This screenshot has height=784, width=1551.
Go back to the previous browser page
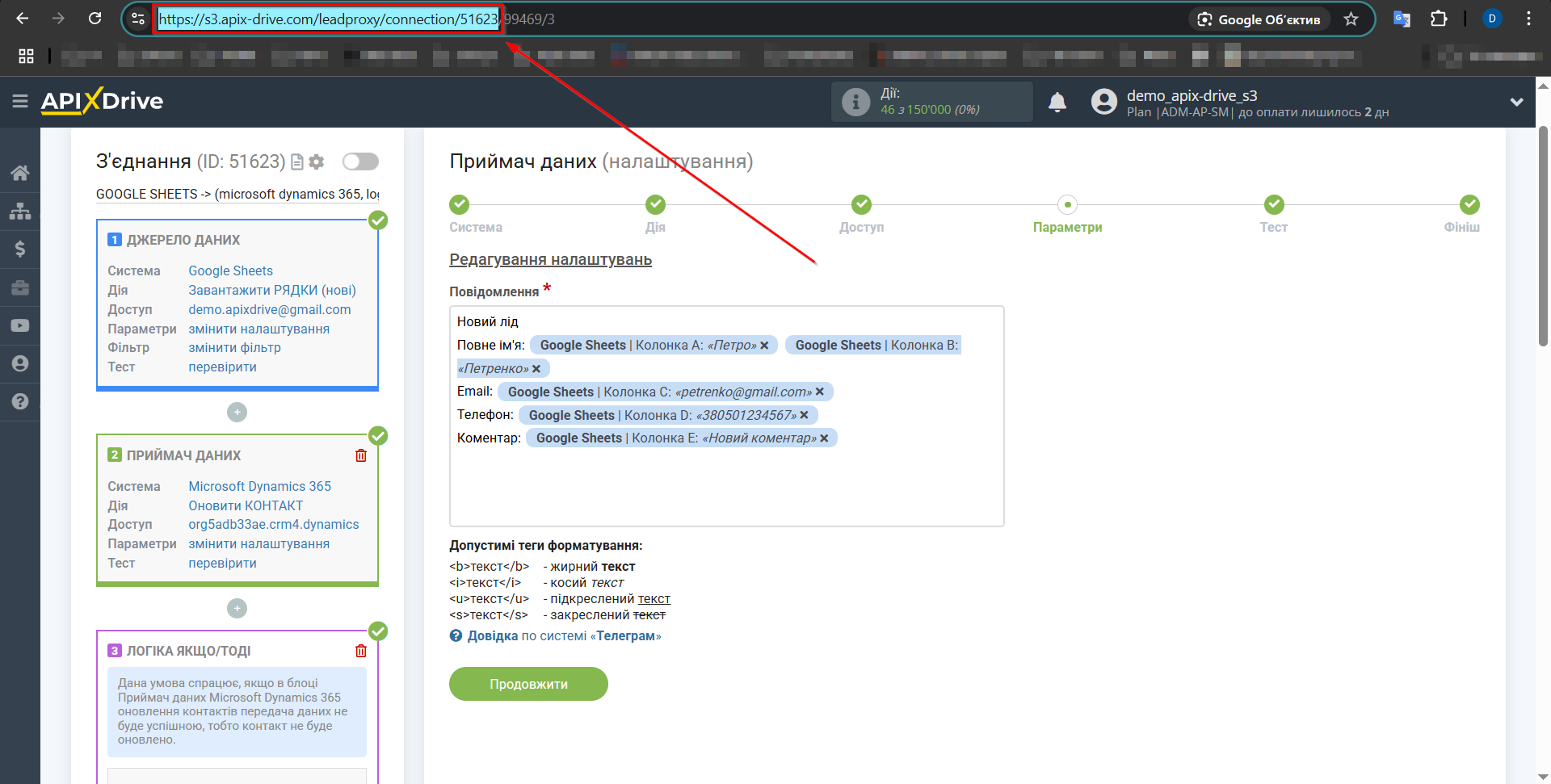tap(22, 19)
